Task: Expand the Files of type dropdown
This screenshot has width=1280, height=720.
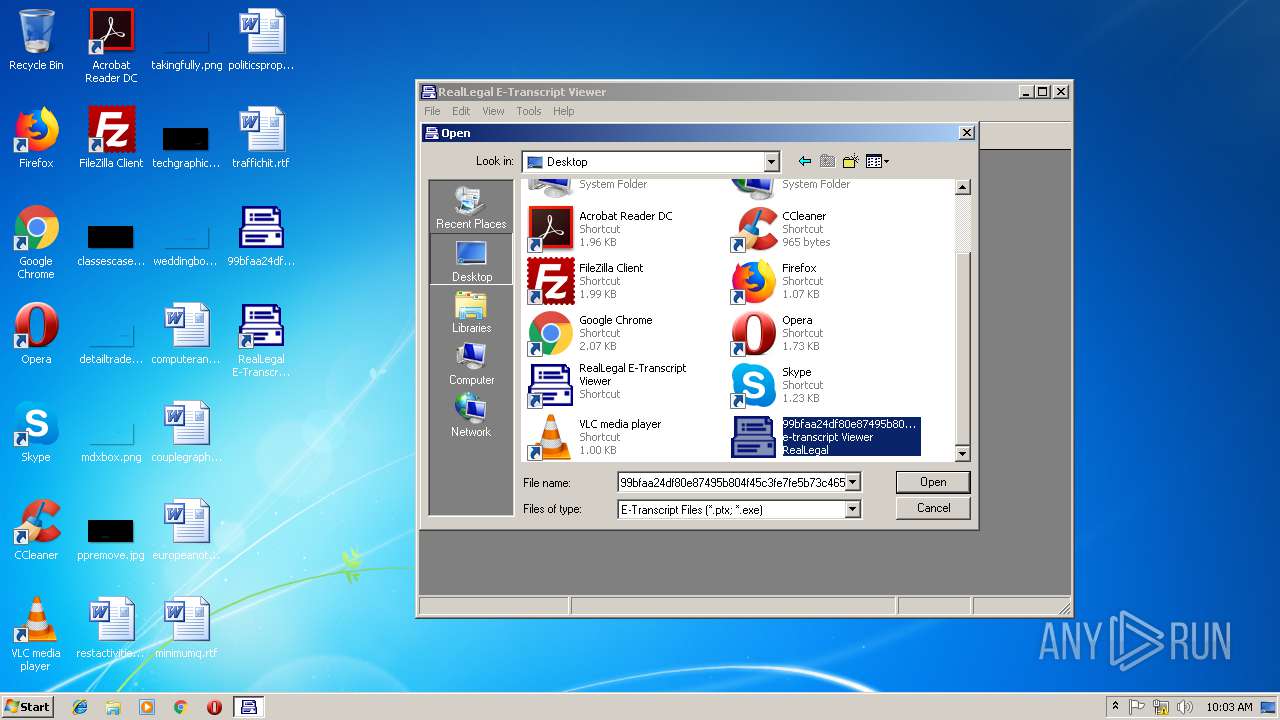Action: [x=852, y=509]
